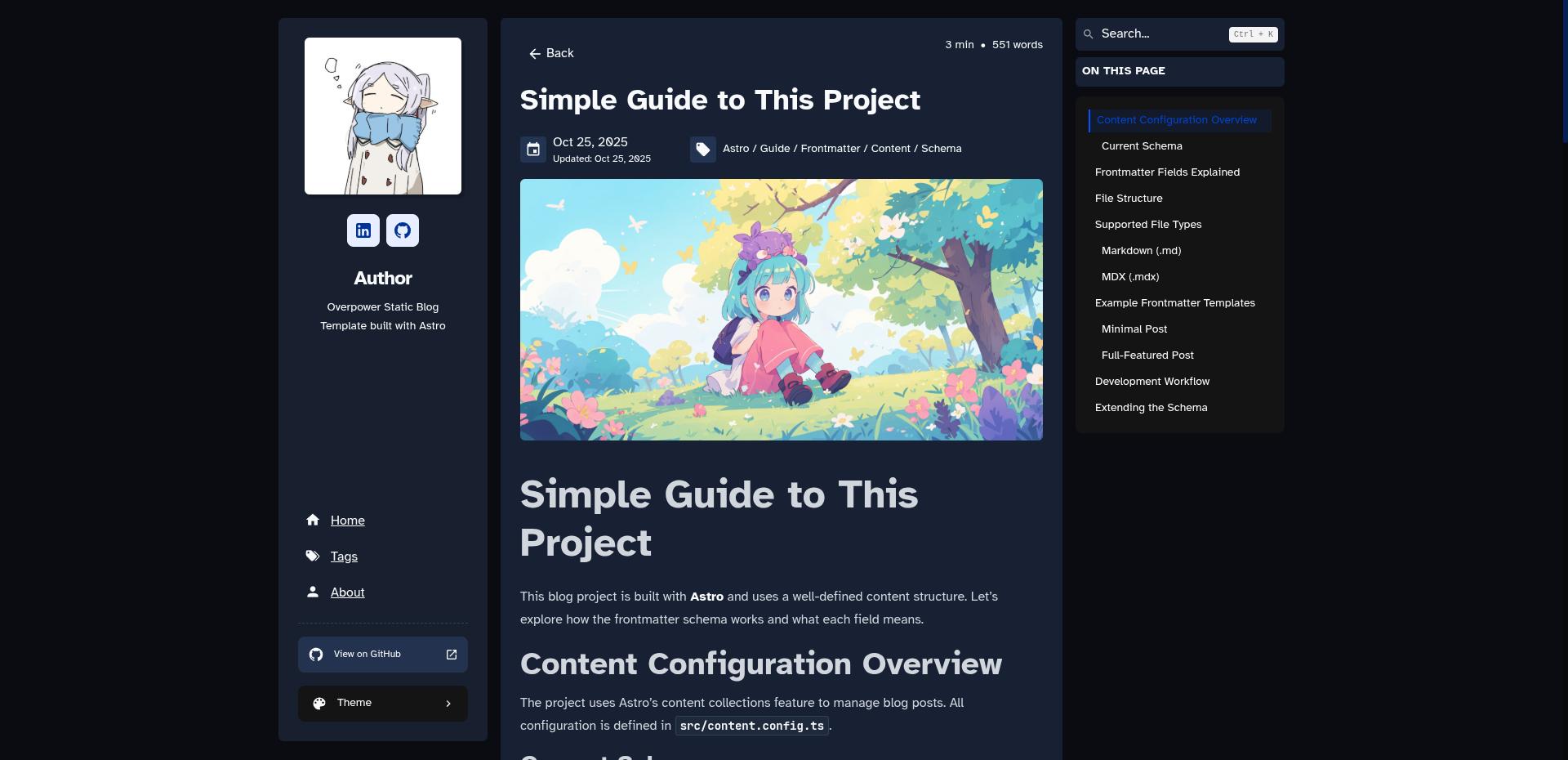Focus the Search input field
Viewport: 1568px width, 760px height.
[x=1160, y=34]
